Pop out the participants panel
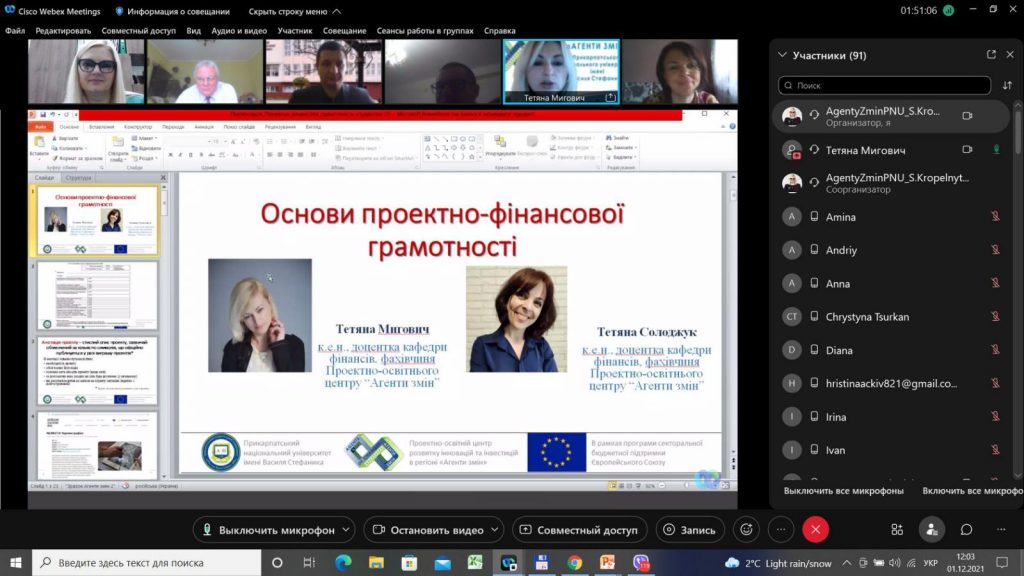 [991, 55]
